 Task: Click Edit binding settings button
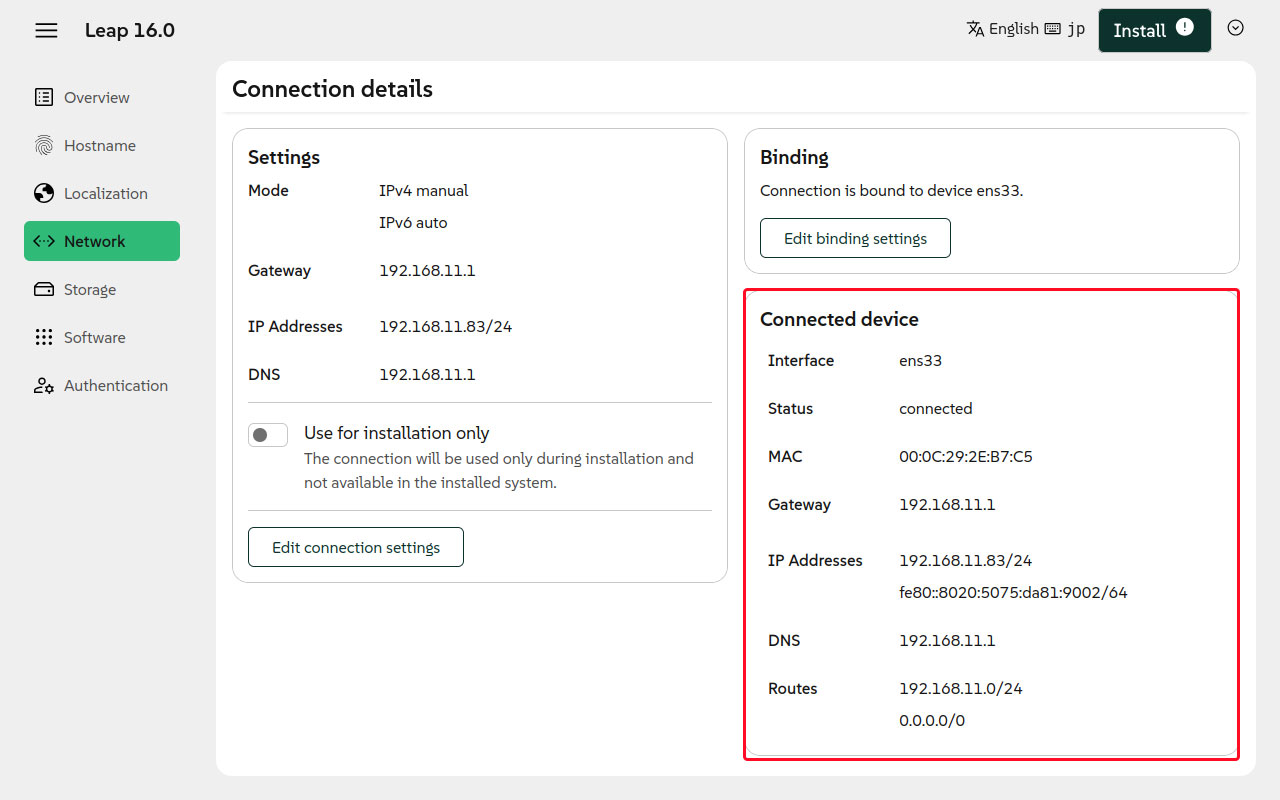click(855, 238)
